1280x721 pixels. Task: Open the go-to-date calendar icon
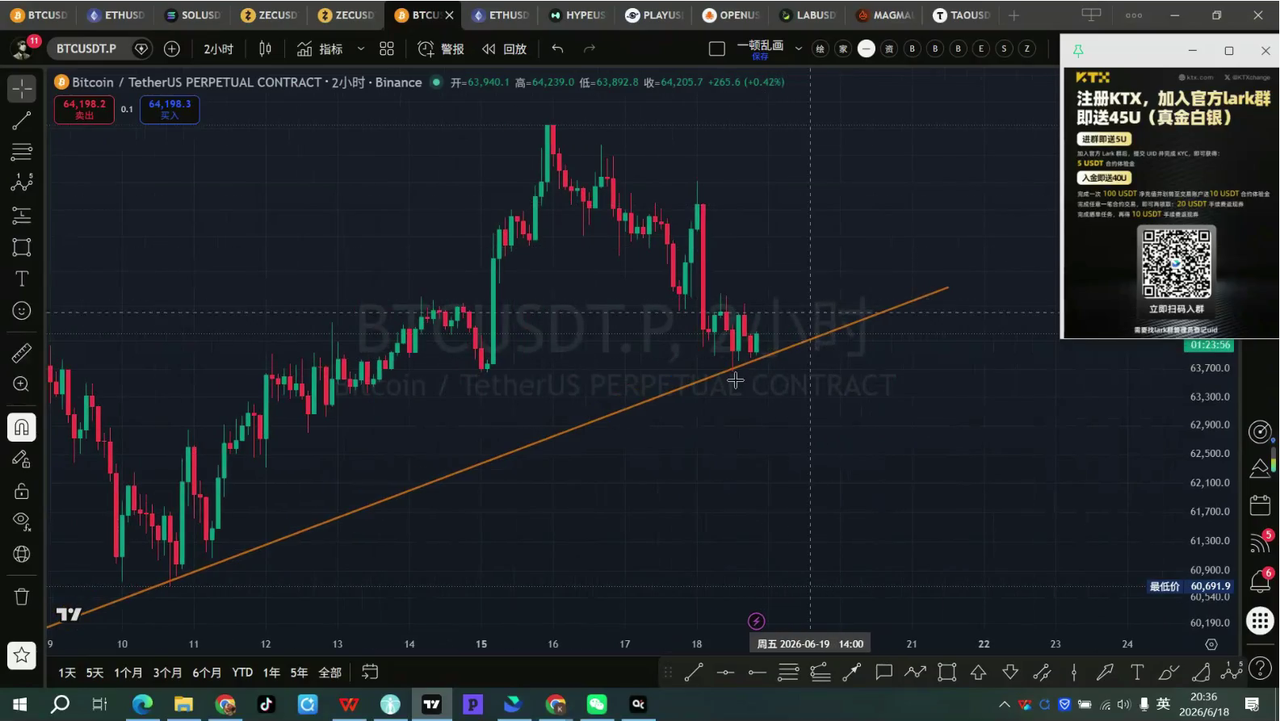pyautogui.click(x=370, y=673)
